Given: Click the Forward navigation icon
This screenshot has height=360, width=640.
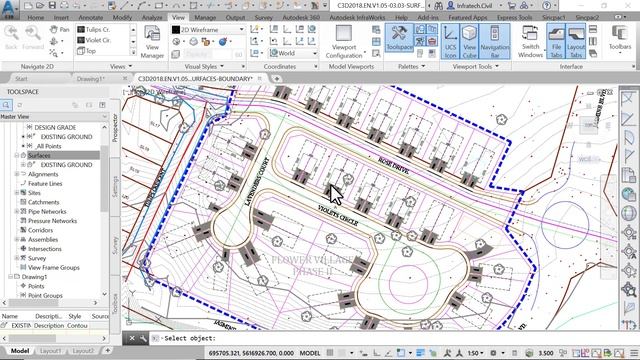Looking at the screenshot, I should point(33,38).
